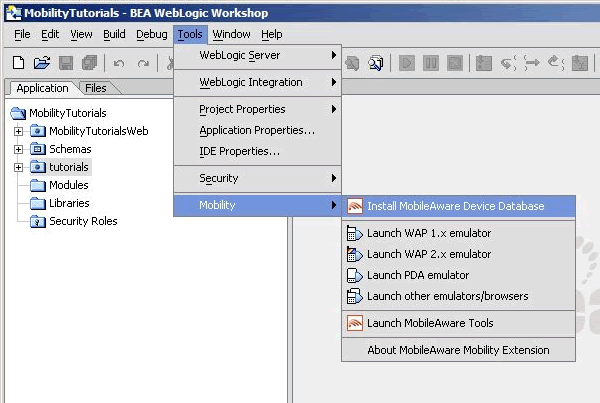Open the Security submenu

[x=258, y=178]
